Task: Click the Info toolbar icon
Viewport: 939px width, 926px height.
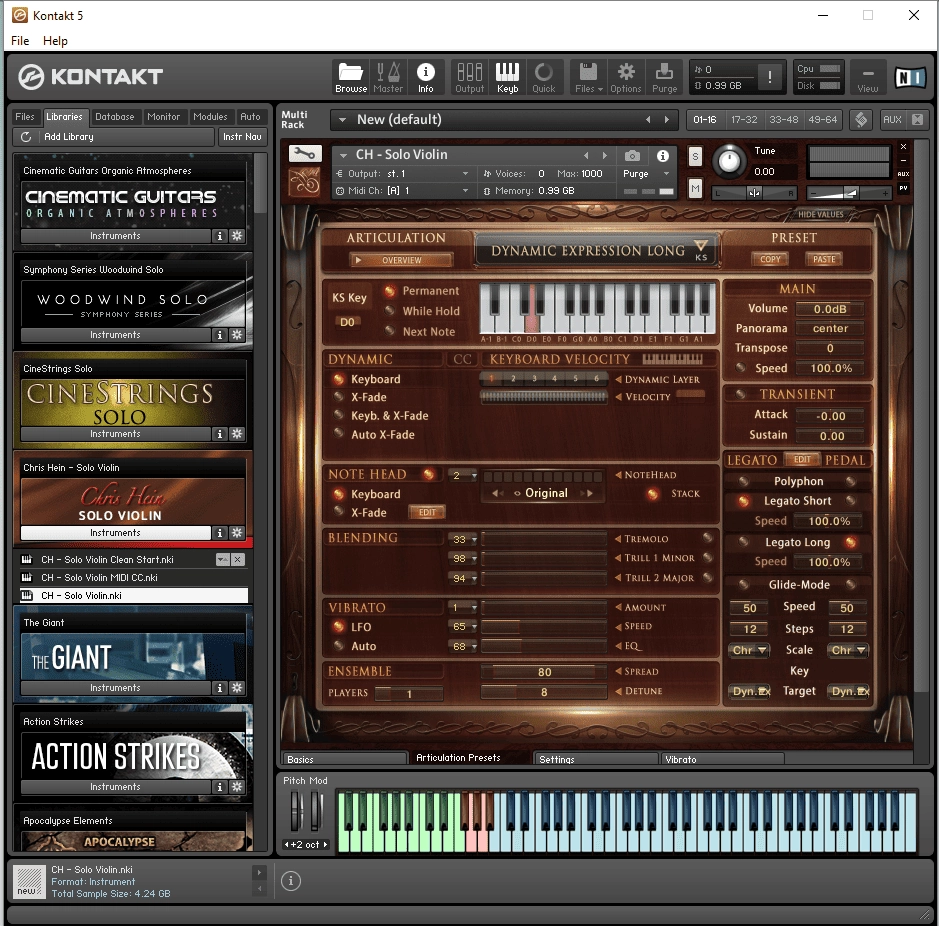Action: tap(426, 77)
